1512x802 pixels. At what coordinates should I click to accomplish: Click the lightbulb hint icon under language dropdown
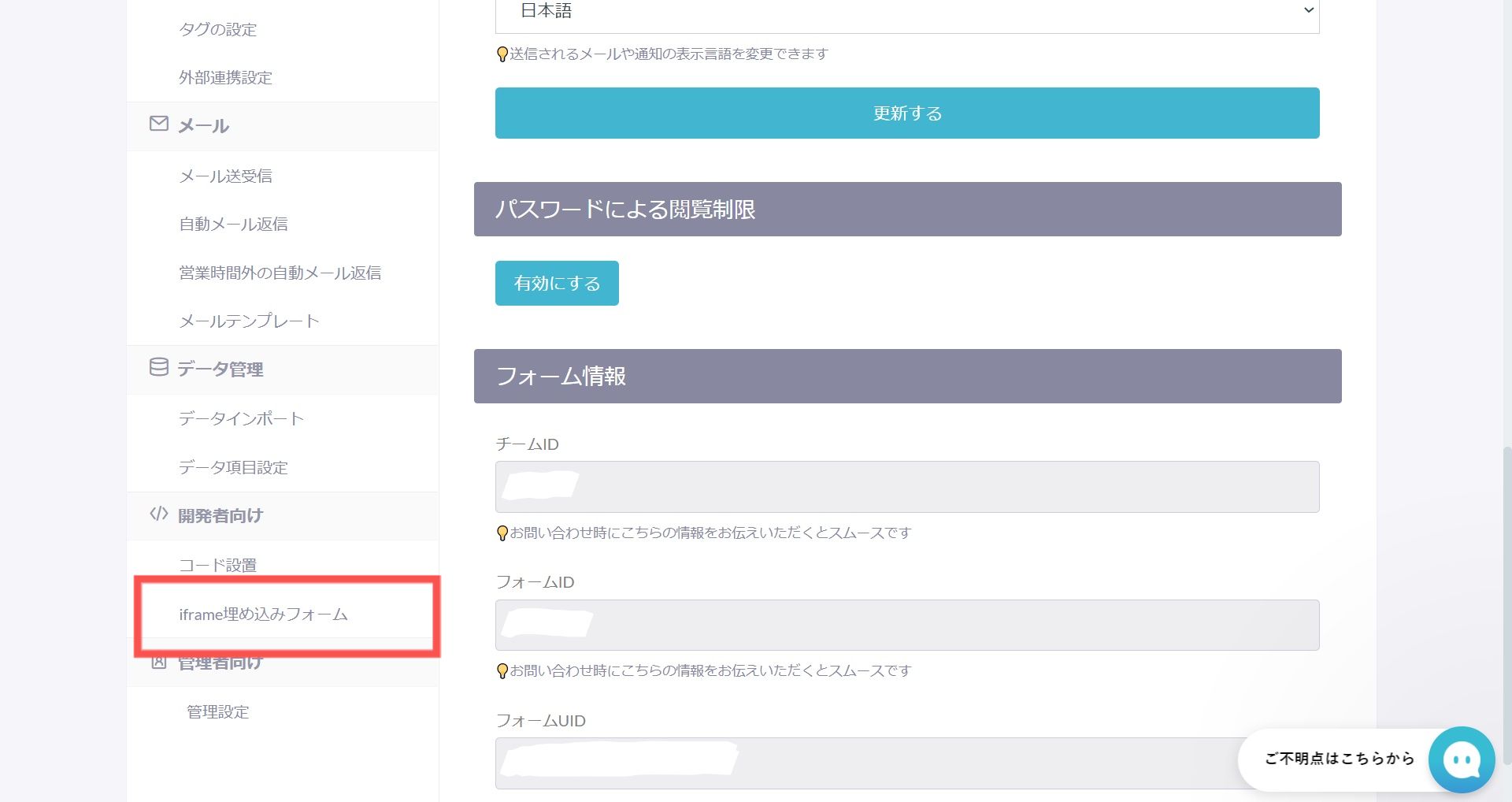502,54
